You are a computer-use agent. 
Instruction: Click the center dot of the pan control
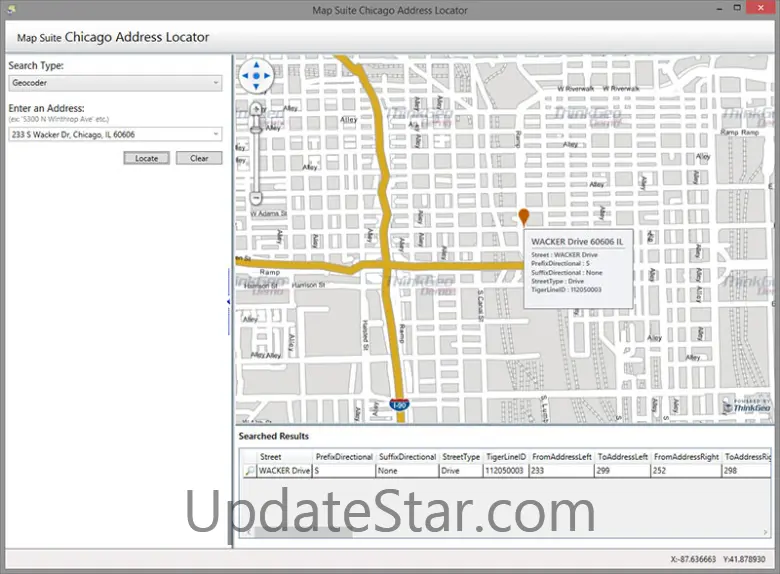pyautogui.click(x=256, y=76)
